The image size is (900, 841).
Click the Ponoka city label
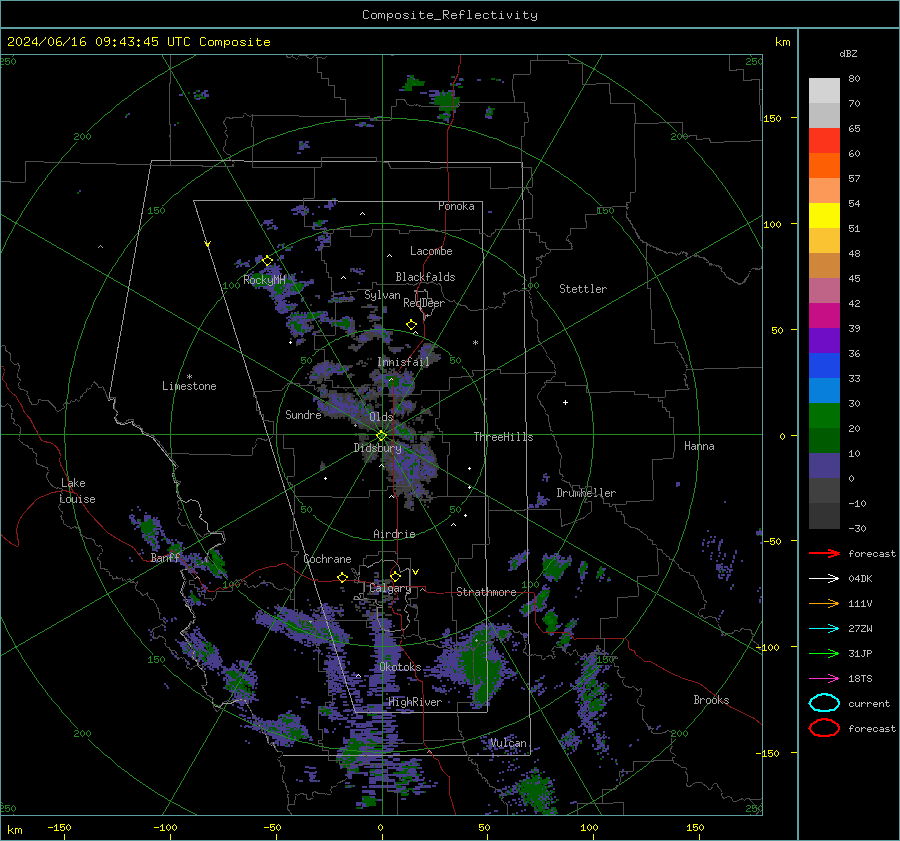tap(456, 206)
